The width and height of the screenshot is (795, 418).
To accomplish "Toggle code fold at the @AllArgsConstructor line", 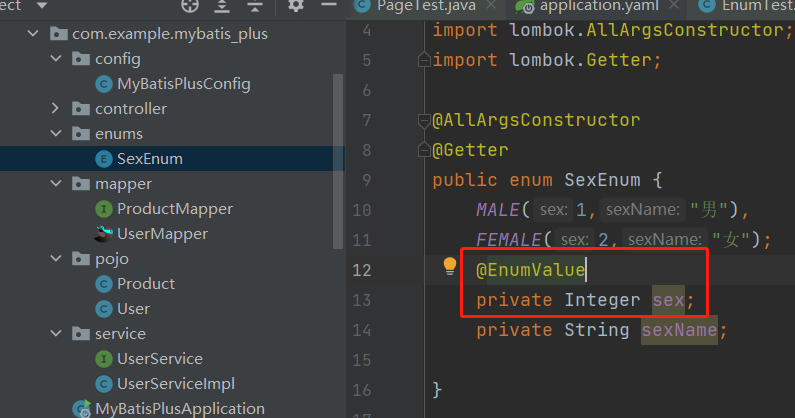I will [x=424, y=121].
